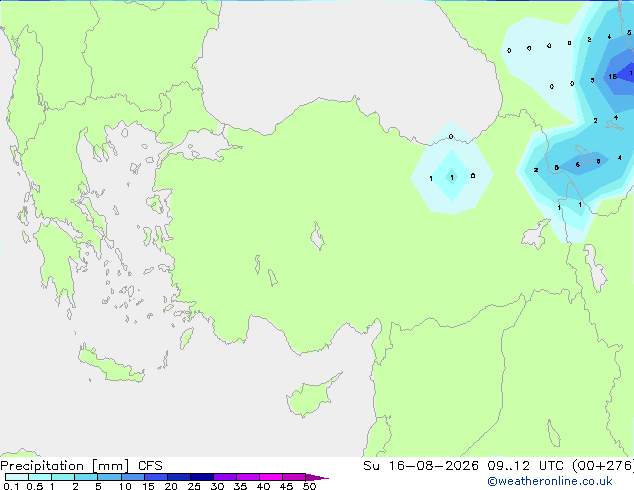Viewport: 634px width, 490px height.
Task: Click the Su 16-08-2026 forecast date label
Action: coord(421,466)
